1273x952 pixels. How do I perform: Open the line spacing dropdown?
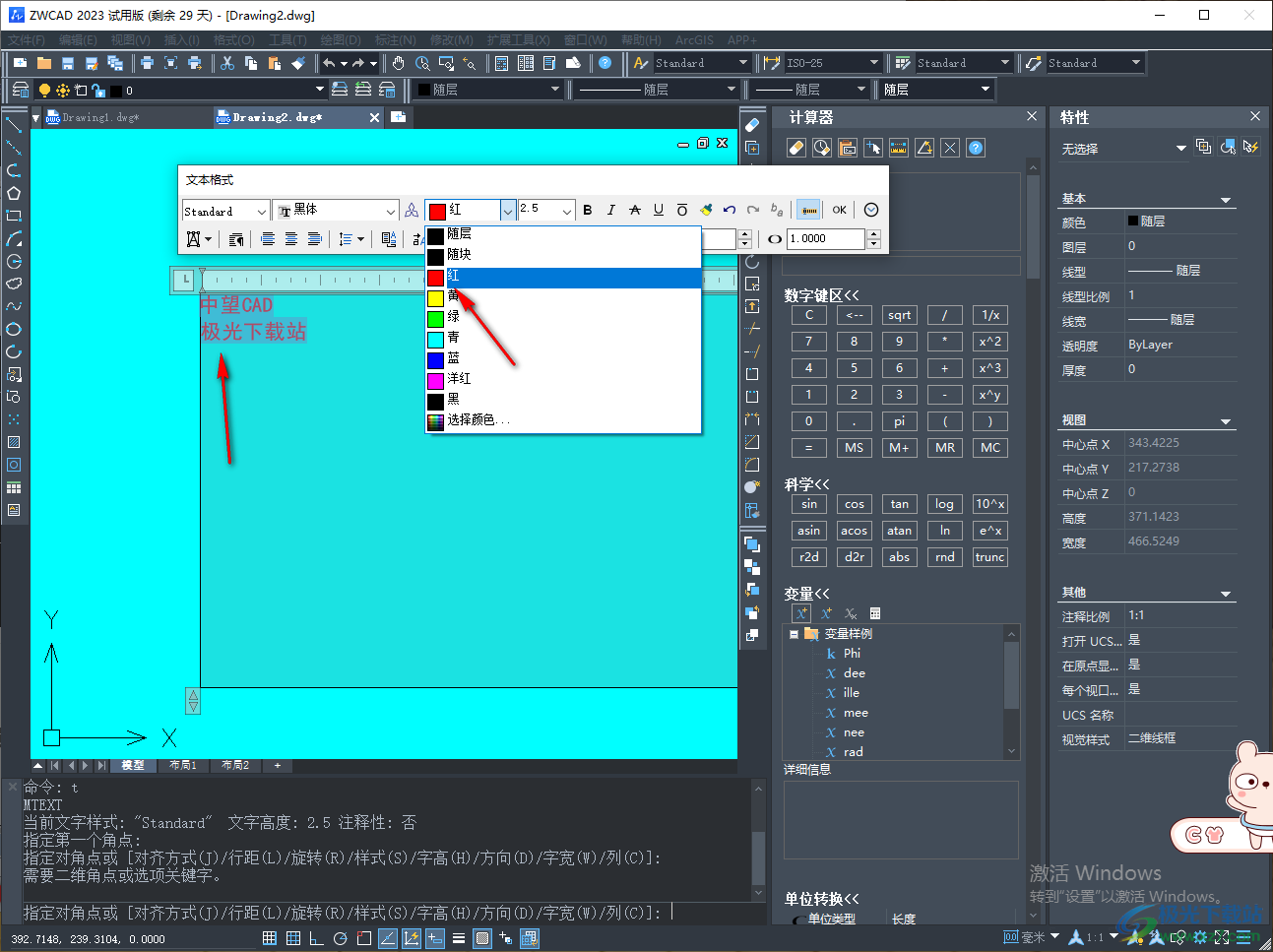click(x=351, y=239)
